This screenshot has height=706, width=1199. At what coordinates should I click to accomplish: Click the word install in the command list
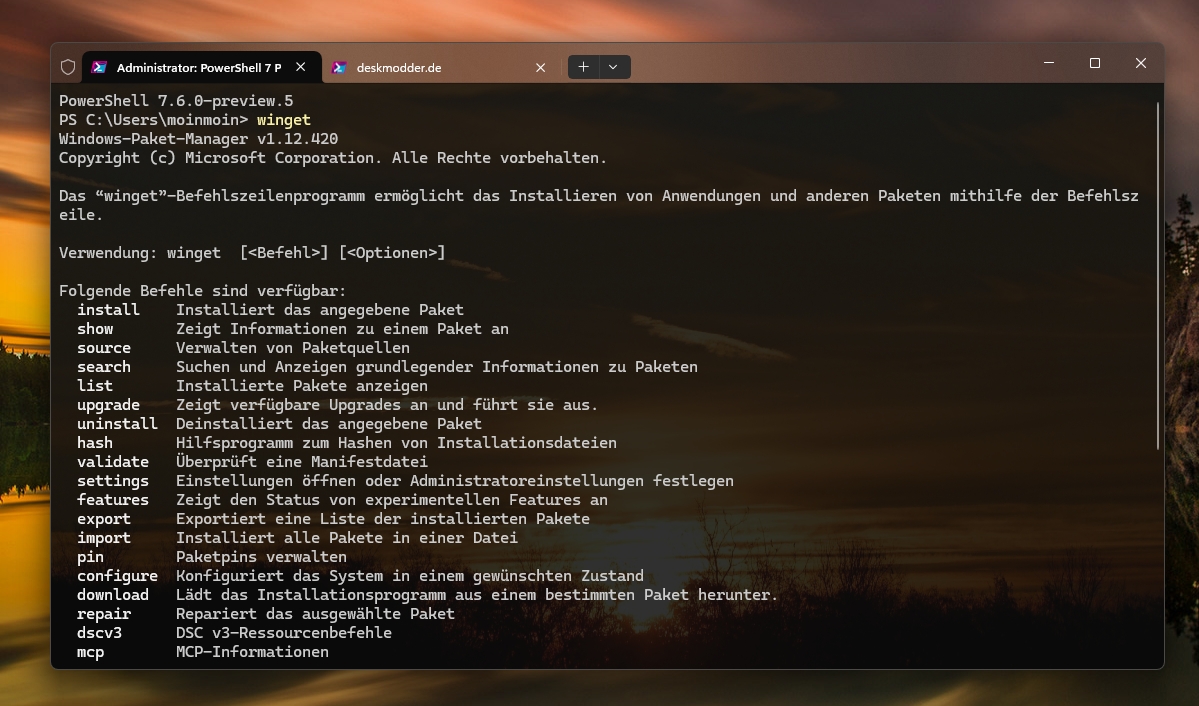(108, 310)
